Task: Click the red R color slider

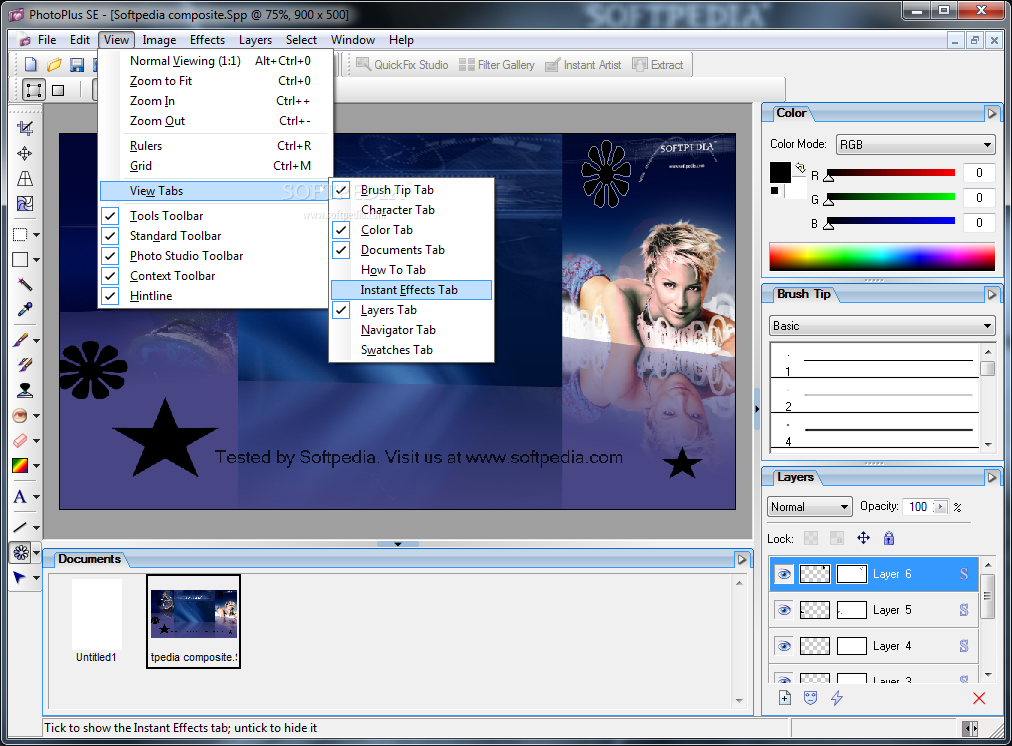Action: pos(891,173)
